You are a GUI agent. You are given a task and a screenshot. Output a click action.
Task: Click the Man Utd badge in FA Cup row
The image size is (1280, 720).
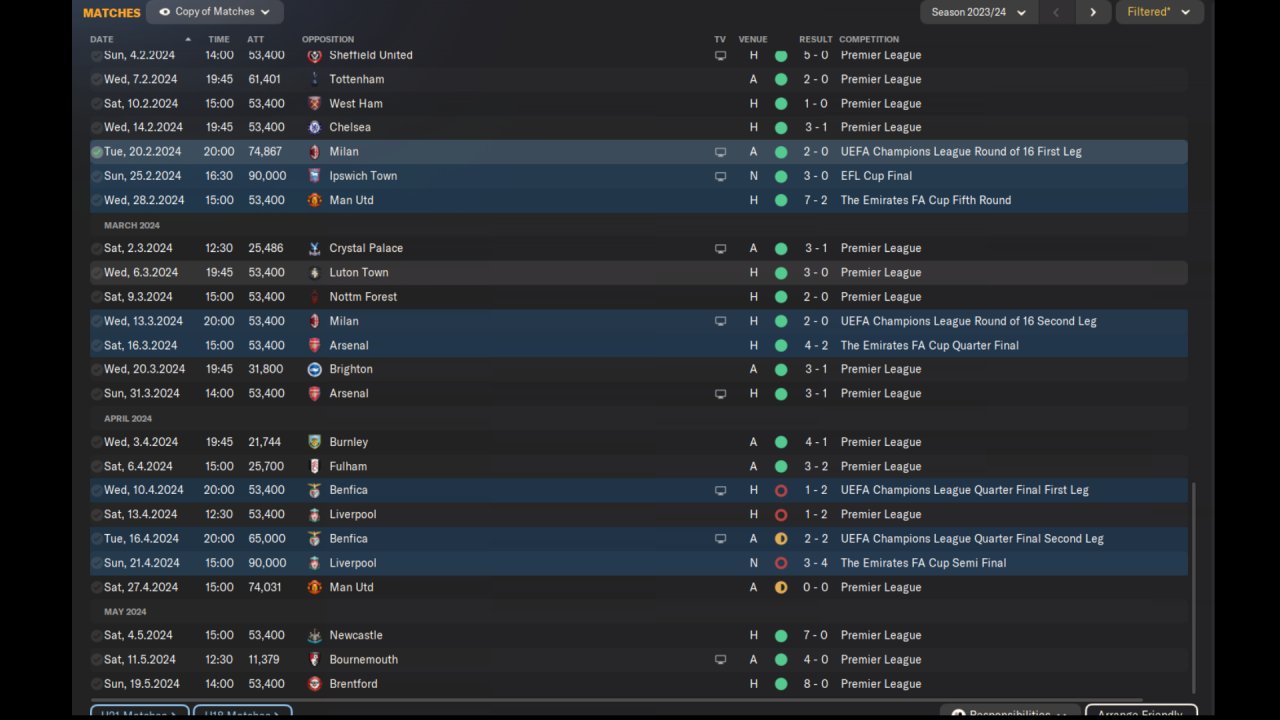(315, 200)
